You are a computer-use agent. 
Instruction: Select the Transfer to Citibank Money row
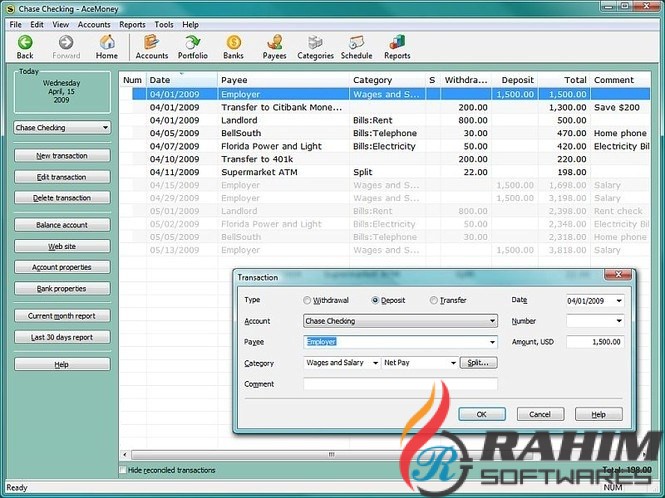click(385, 107)
